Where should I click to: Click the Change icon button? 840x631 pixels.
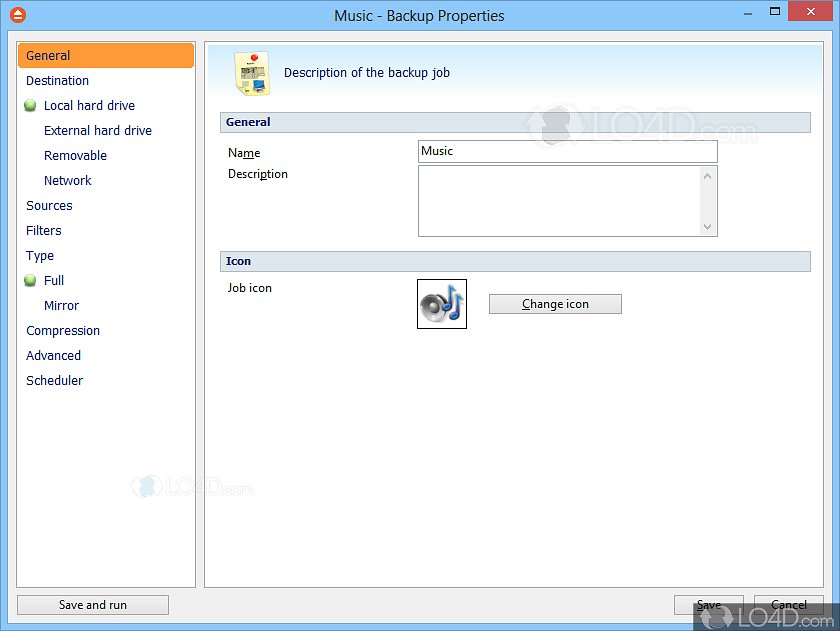pyautogui.click(x=555, y=304)
